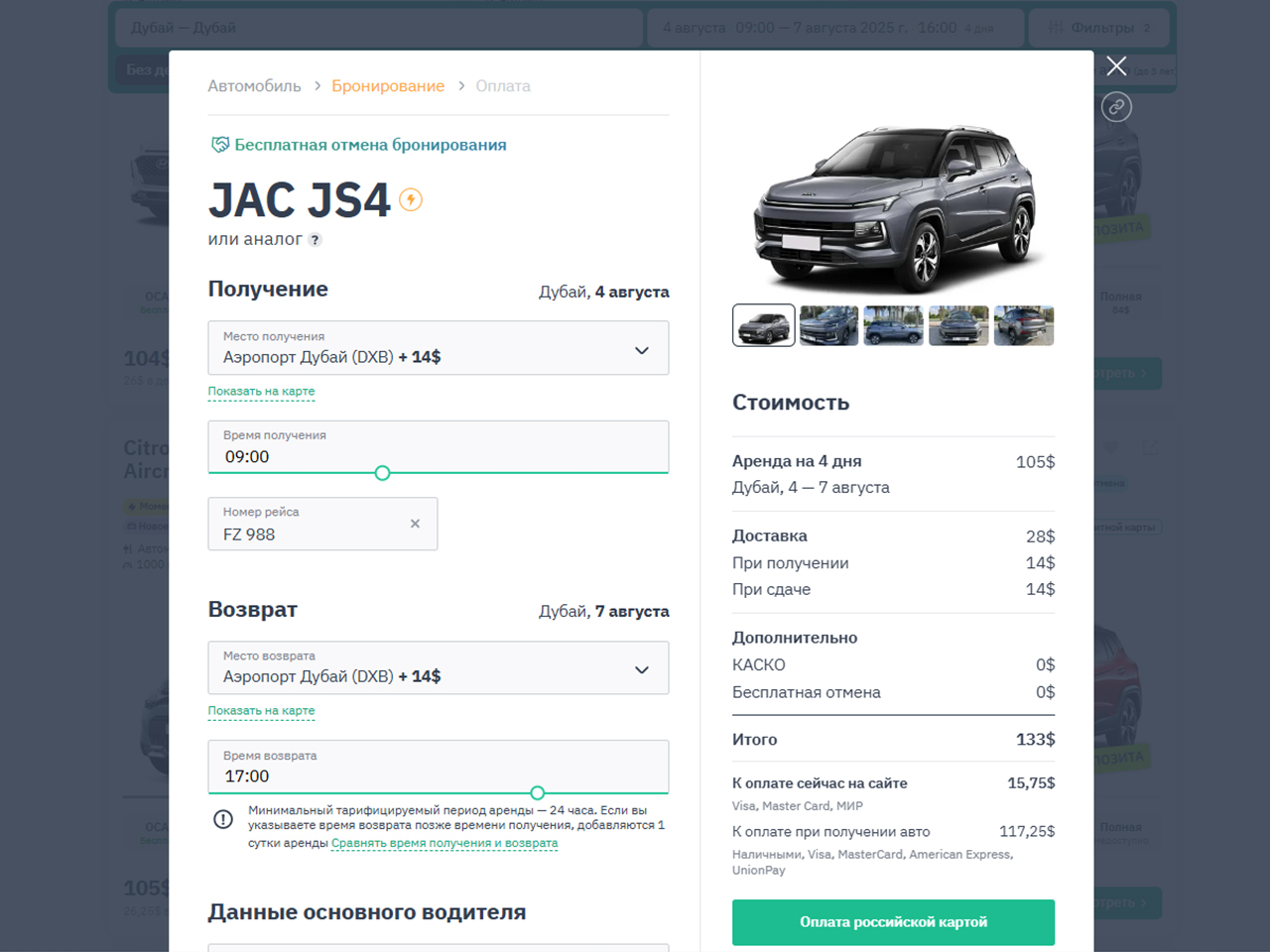Screen dimensions: 1270x952
Task: Show pickup location on the map
Action: tap(261, 391)
